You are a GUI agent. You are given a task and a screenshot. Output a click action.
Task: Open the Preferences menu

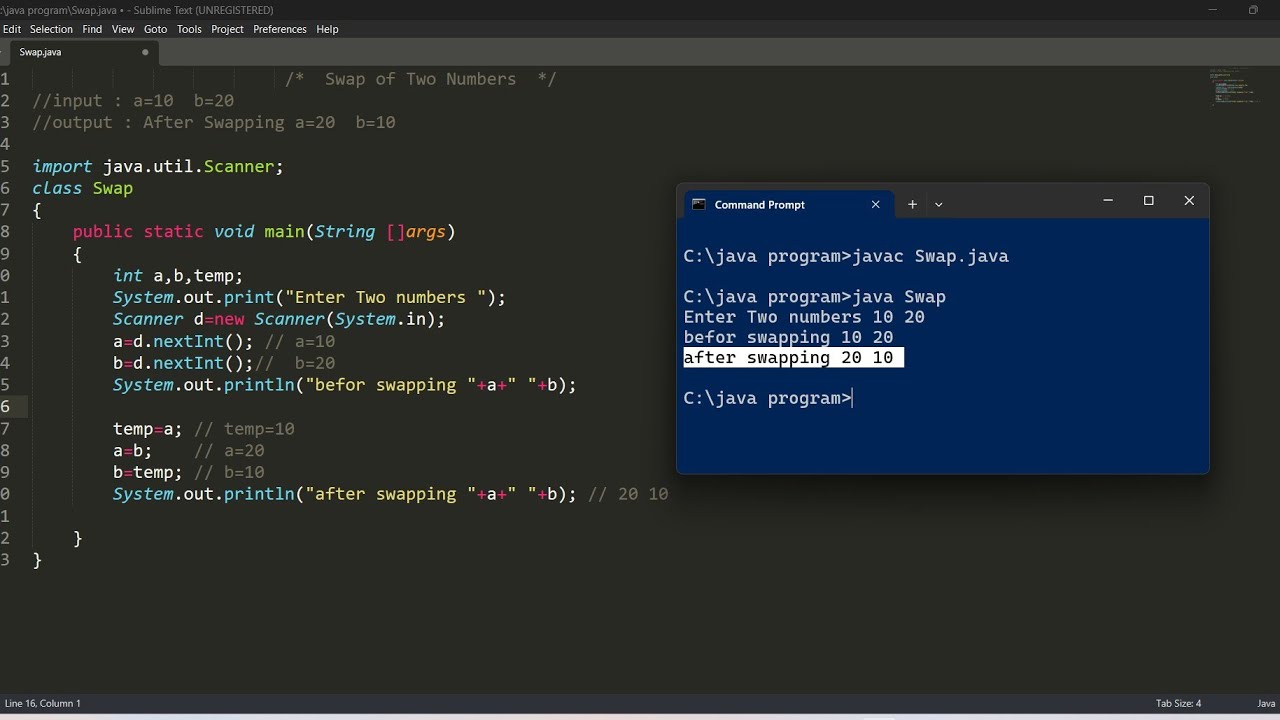[280, 29]
